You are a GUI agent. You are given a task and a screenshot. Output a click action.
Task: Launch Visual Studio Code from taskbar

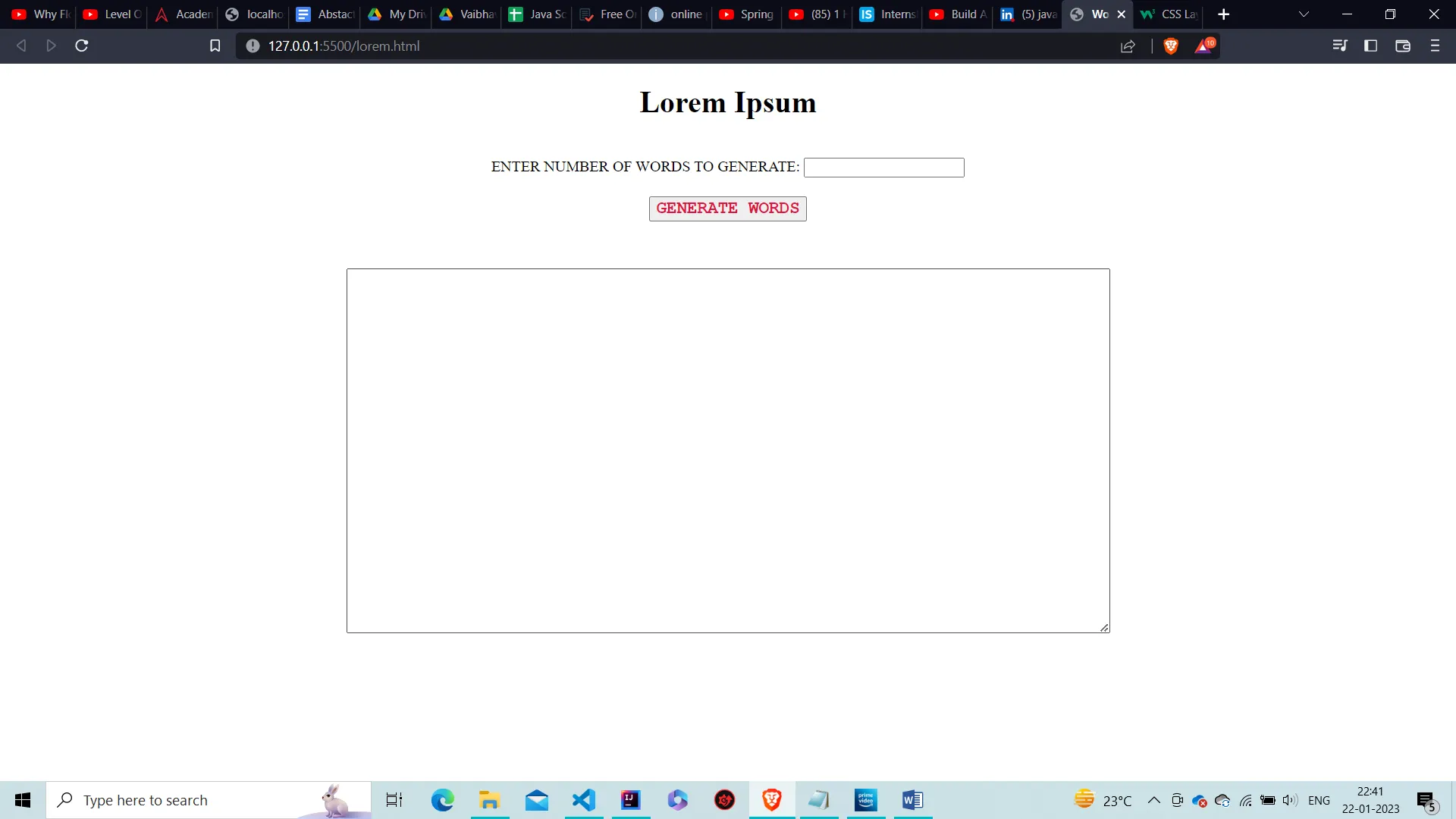(583, 799)
